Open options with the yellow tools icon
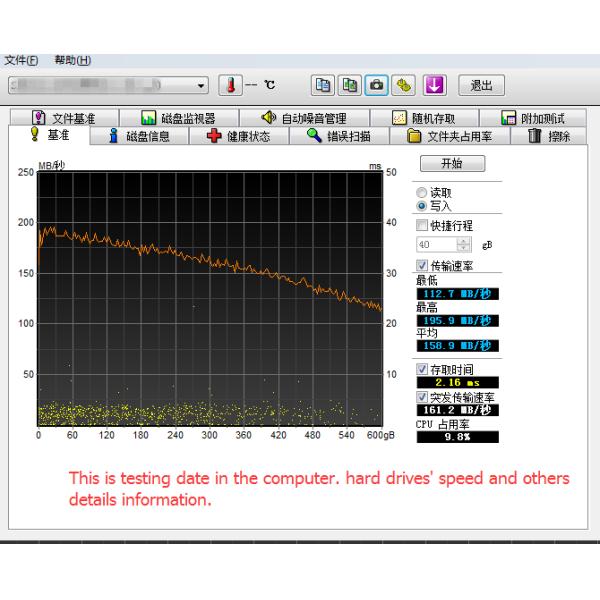This screenshot has height=600, width=600. (x=404, y=85)
